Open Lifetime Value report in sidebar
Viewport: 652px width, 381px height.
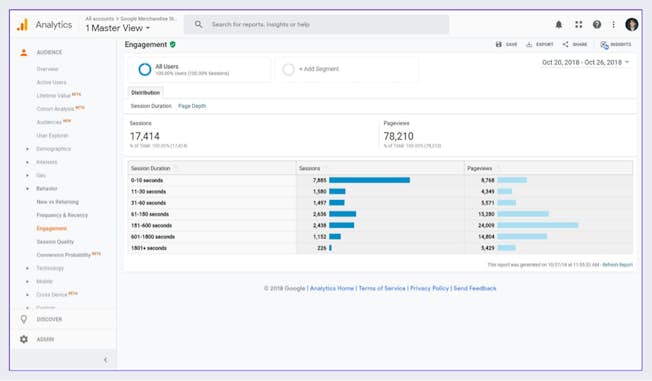click(x=53, y=96)
